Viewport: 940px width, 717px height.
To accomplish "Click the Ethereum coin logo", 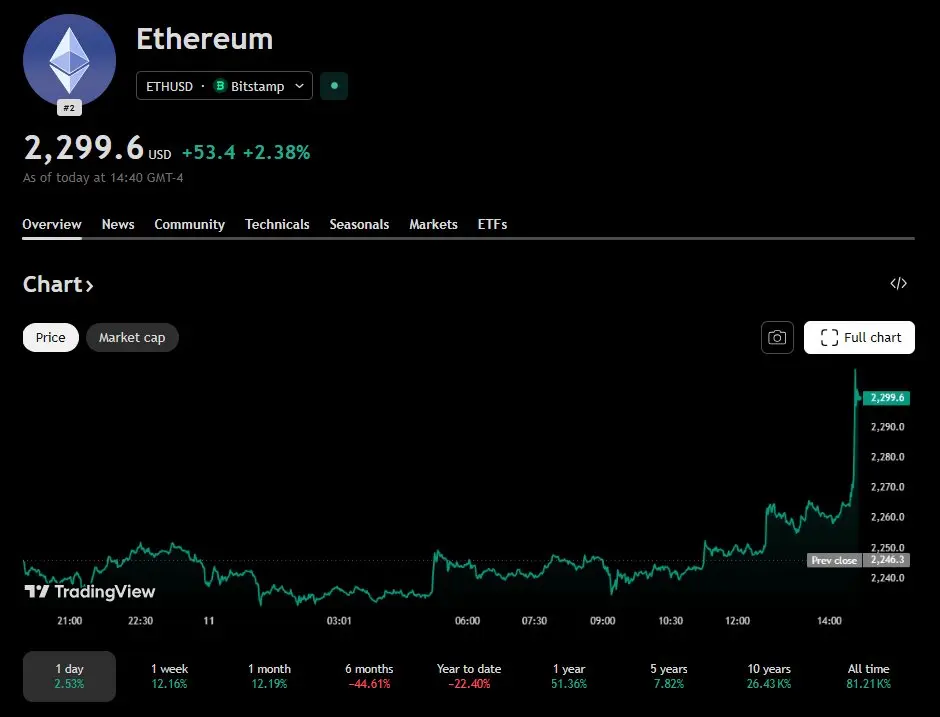I will (x=69, y=61).
